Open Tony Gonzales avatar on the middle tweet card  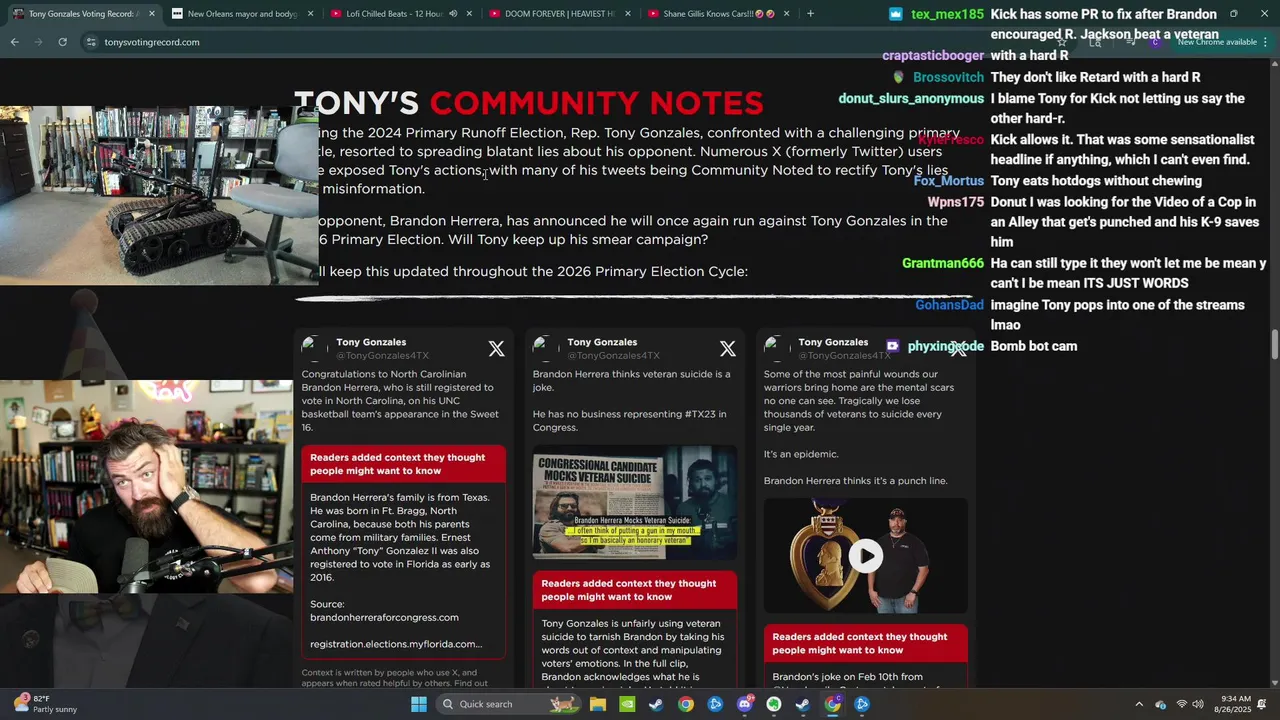pyautogui.click(x=545, y=348)
